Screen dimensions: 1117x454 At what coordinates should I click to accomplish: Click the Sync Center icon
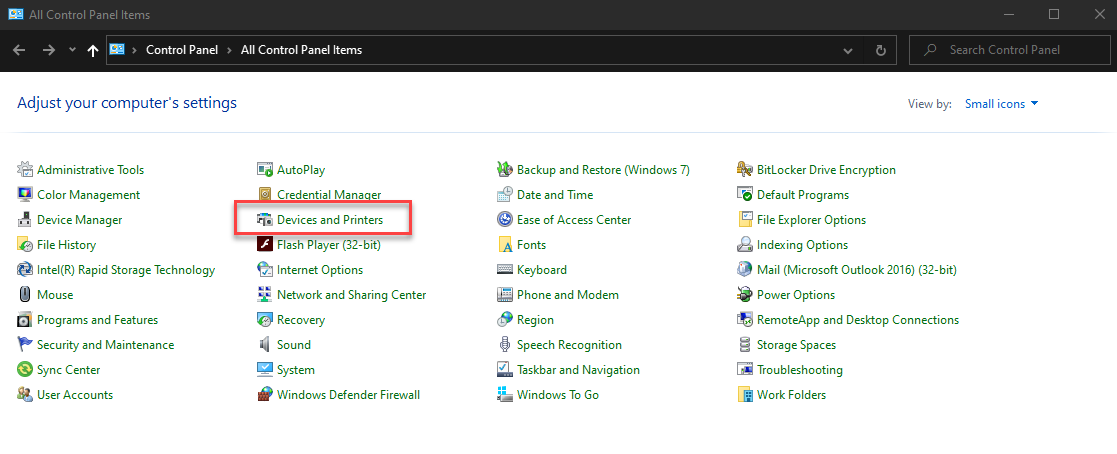[25, 369]
